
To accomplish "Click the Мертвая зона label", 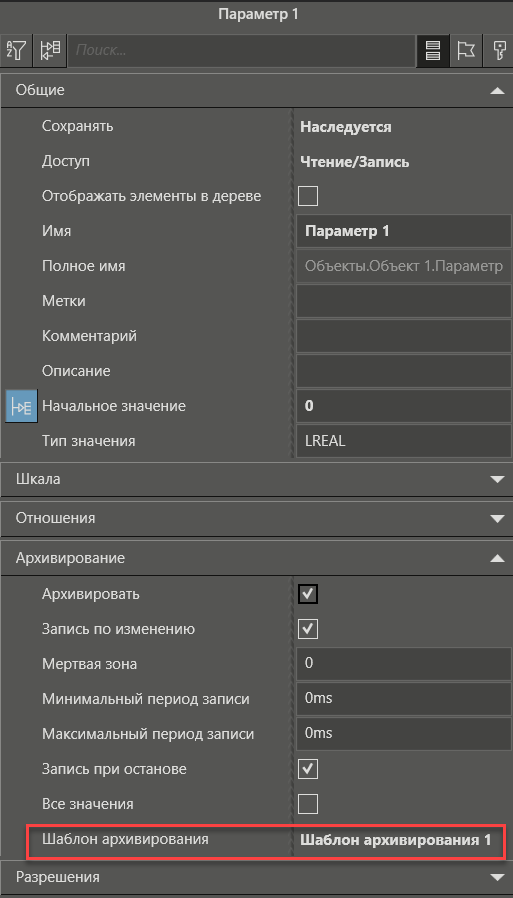I will pos(89,664).
